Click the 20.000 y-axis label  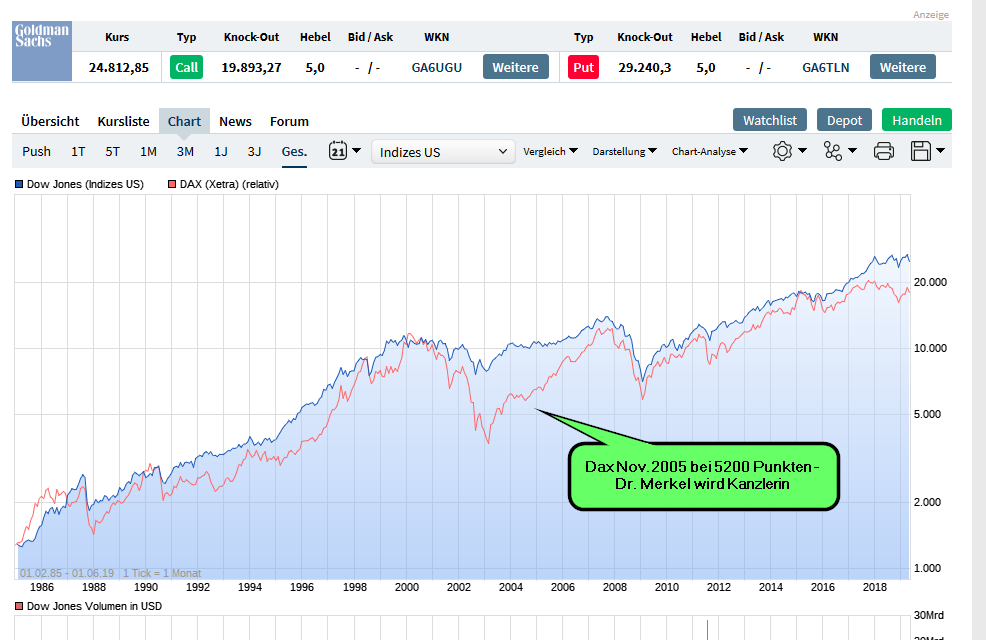click(x=930, y=282)
